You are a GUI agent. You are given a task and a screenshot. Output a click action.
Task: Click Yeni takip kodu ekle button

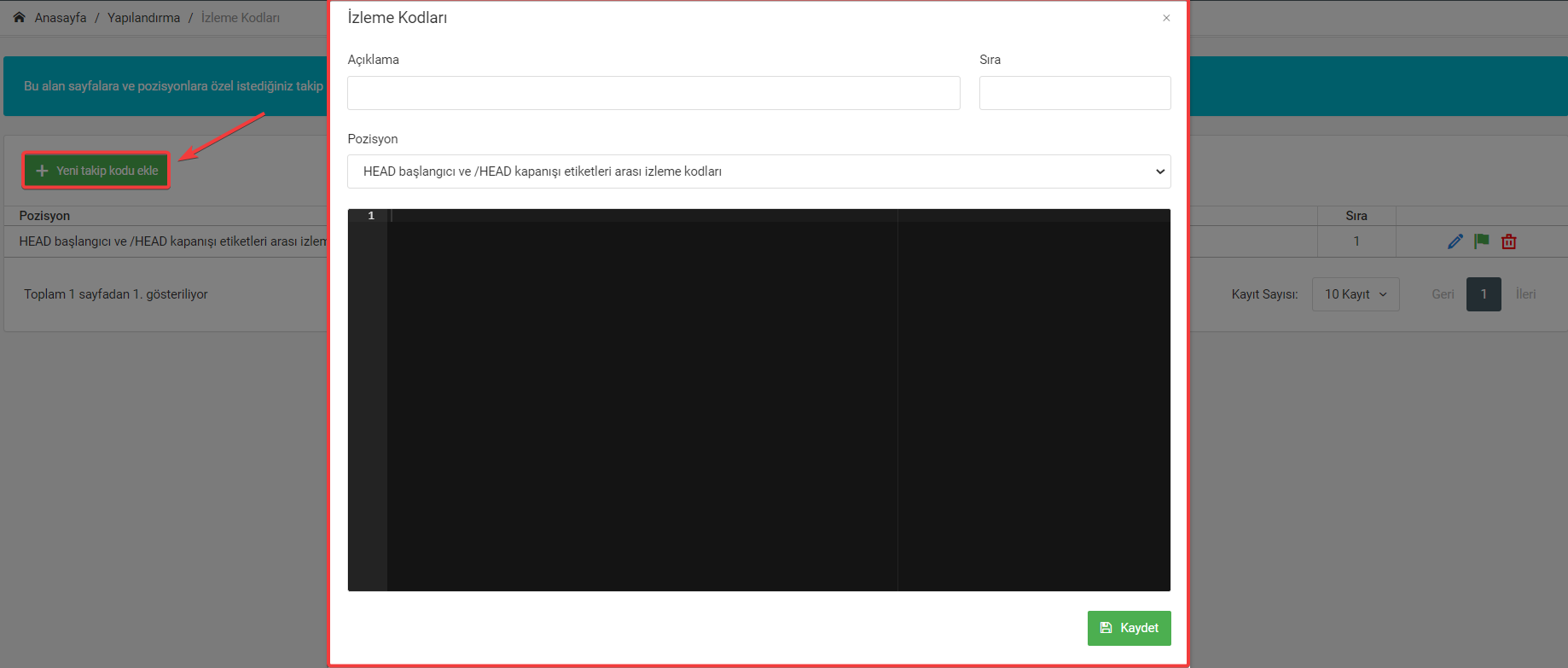96,171
